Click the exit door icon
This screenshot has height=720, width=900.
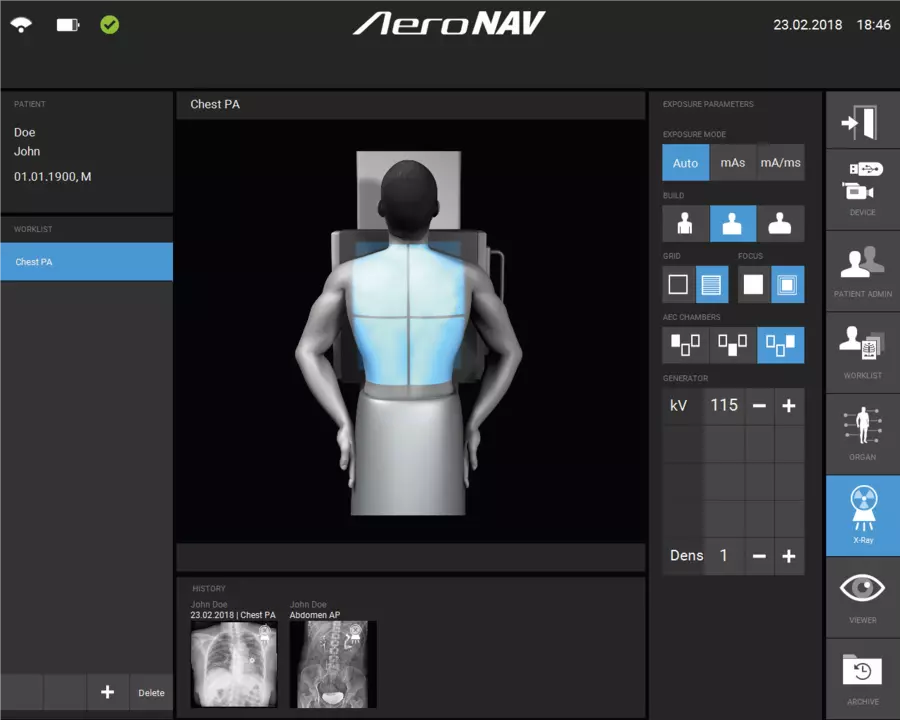pyautogui.click(x=862, y=120)
